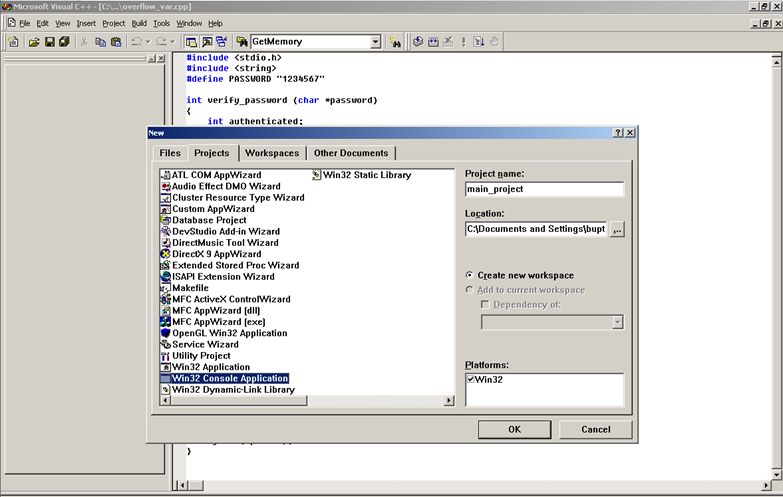Switch to the Files tab
The height and width of the screenshot is (497, 783).
point(170,153)
